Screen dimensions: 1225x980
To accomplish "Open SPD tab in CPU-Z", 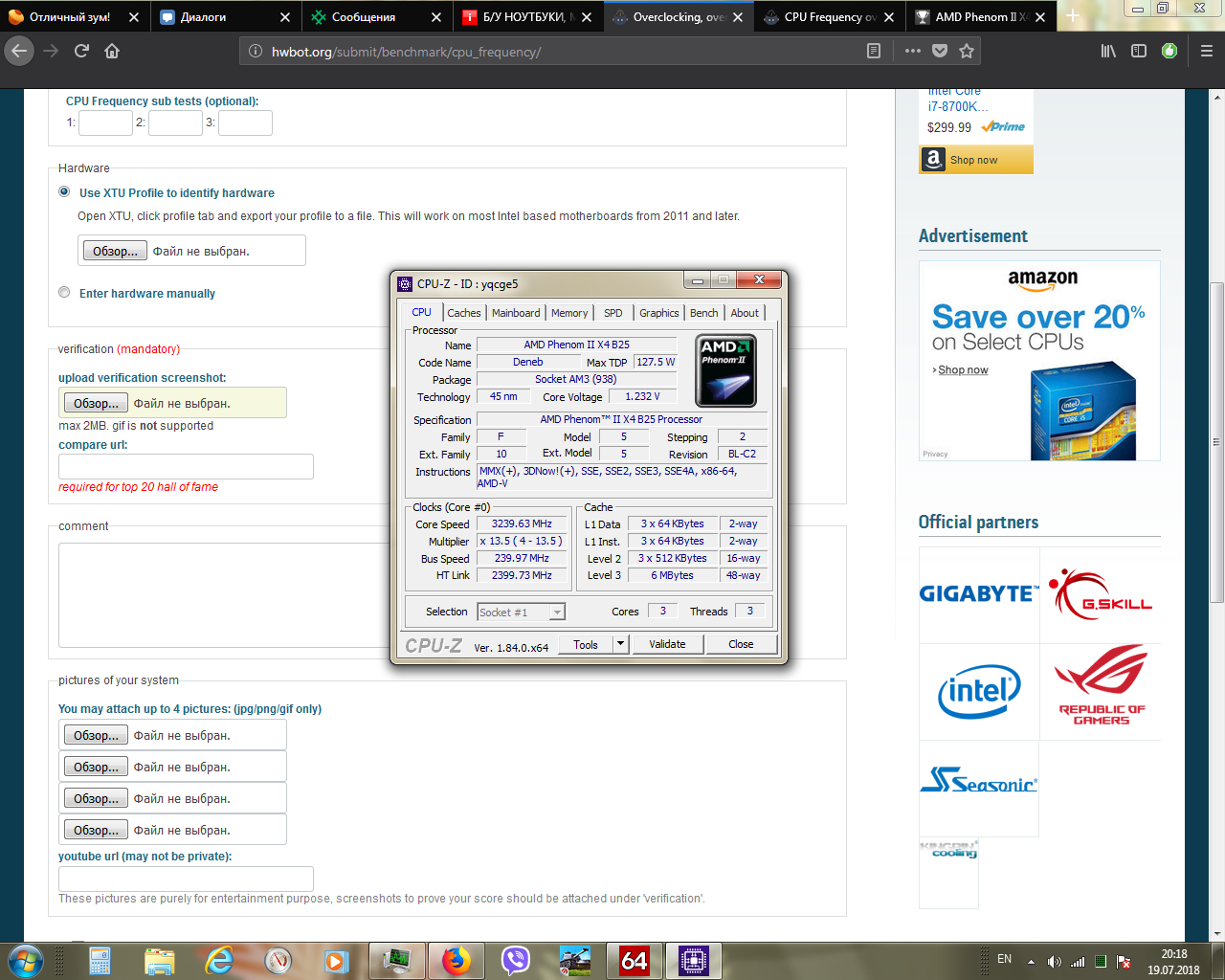I will (x=613, y=313).
